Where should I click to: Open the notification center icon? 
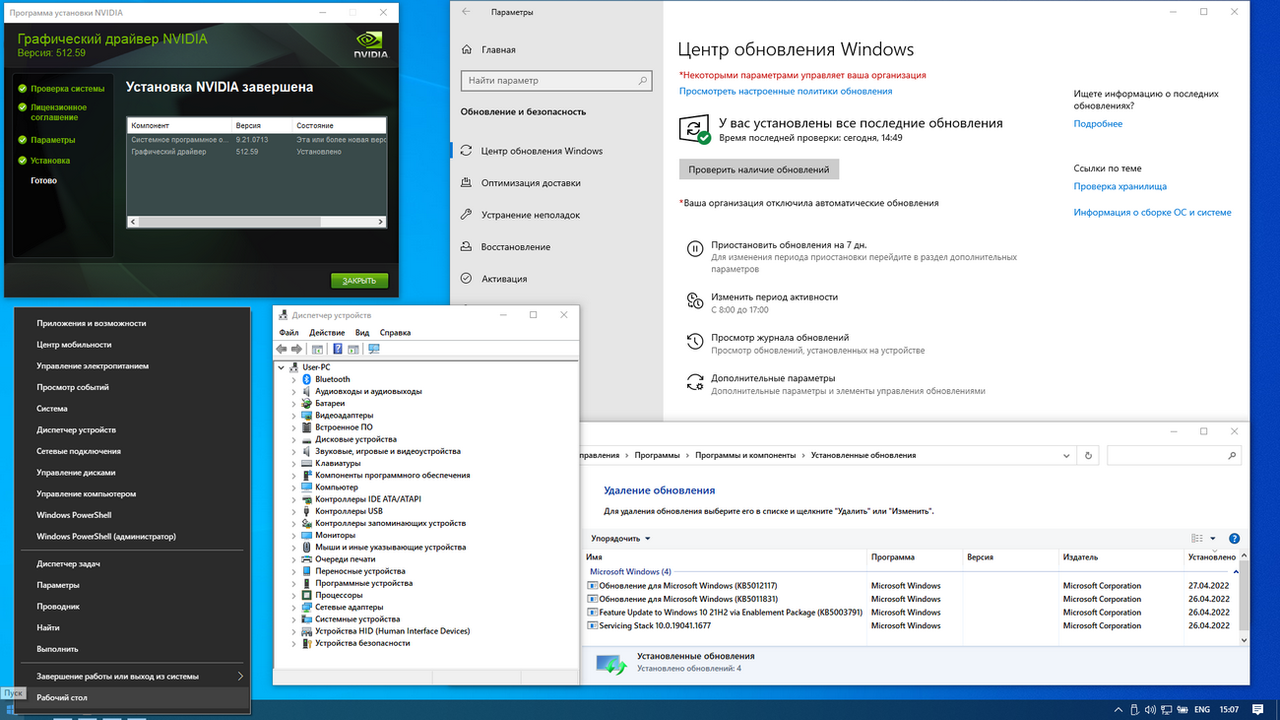[x=1257, y=709]
